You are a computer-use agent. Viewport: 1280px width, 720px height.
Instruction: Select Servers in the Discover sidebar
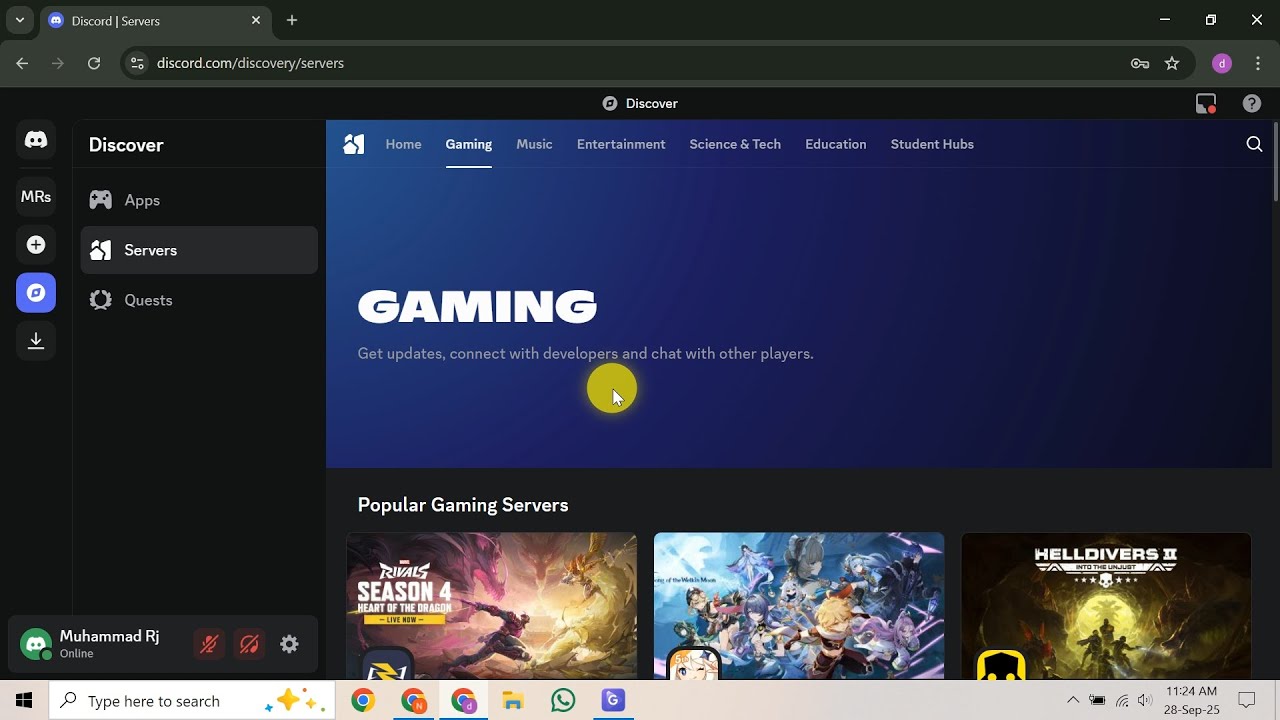pyautogui.click(x=199, y=250)
